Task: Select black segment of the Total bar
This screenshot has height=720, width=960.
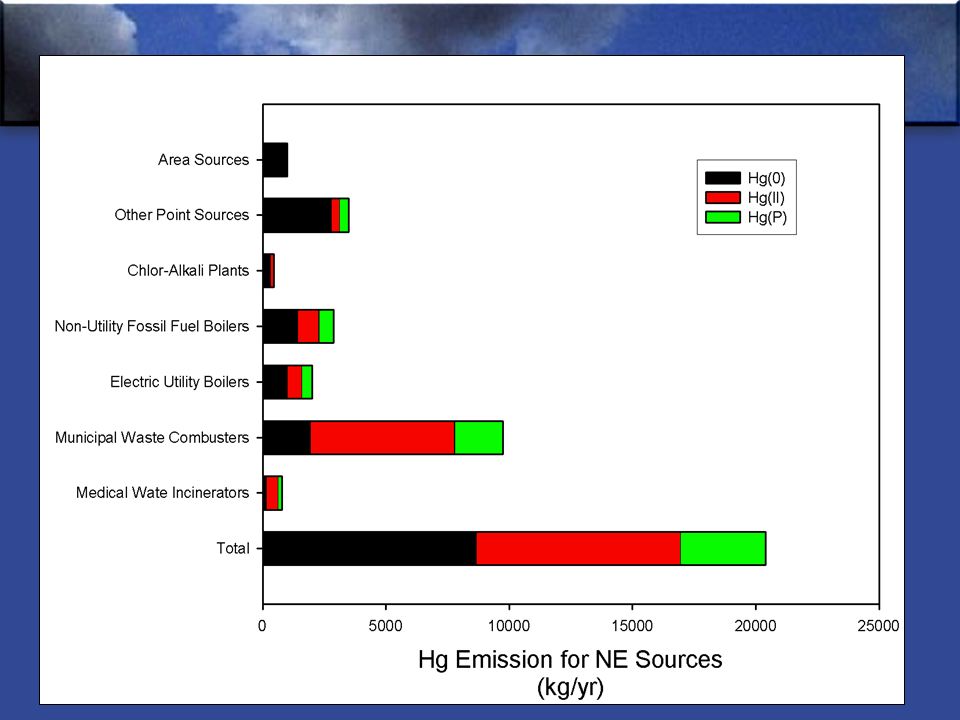Action: pyautogui.click(x=370, y=549)
